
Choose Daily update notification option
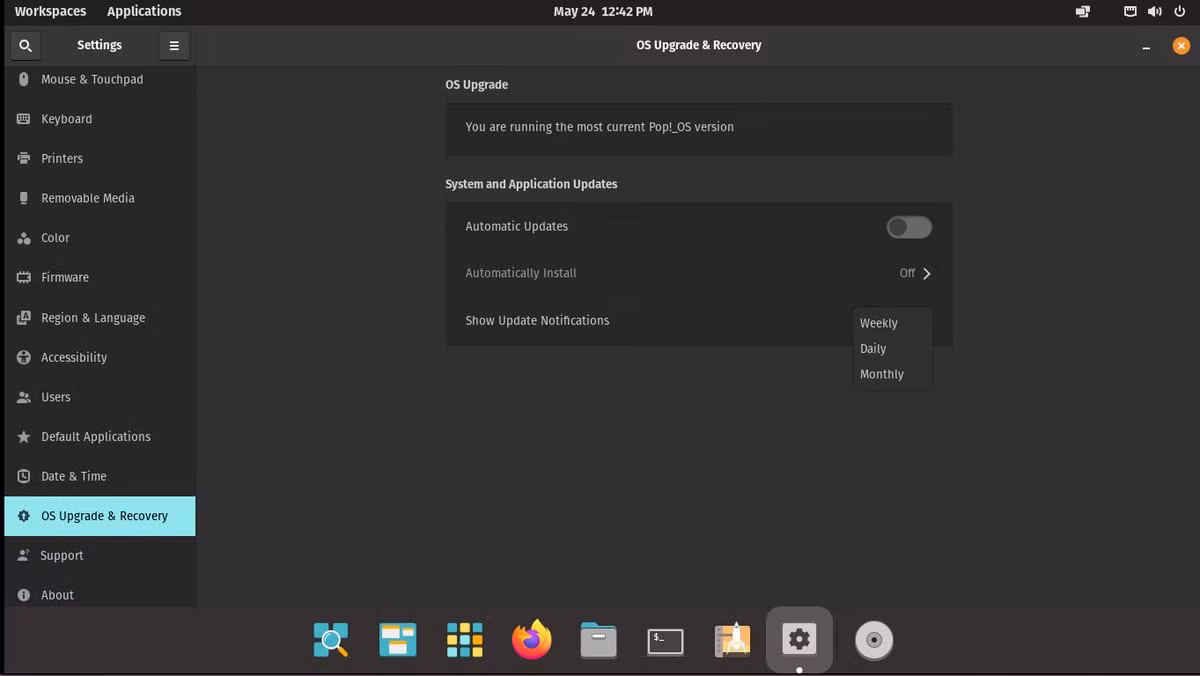click(x=873, y=349)
